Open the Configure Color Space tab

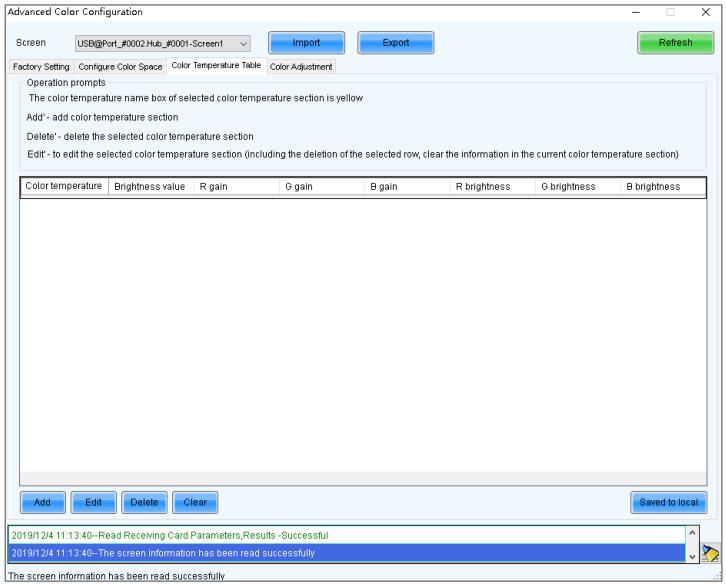[120, 67]
